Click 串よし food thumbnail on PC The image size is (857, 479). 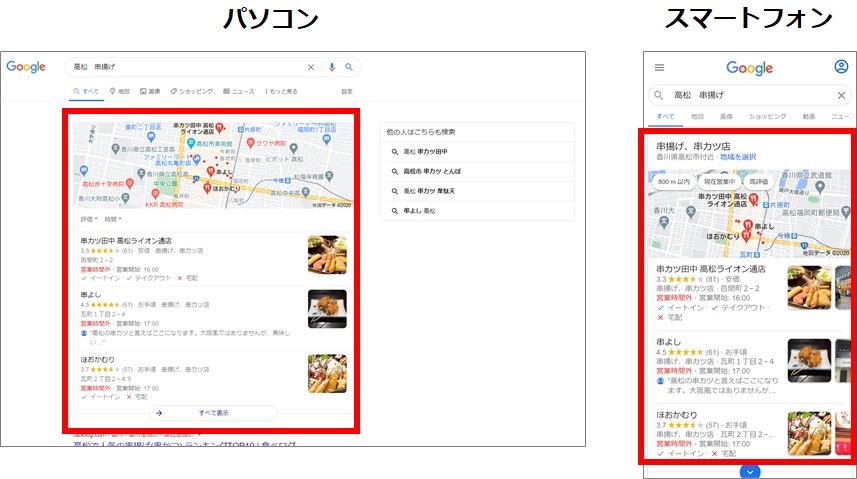(327, 309)
